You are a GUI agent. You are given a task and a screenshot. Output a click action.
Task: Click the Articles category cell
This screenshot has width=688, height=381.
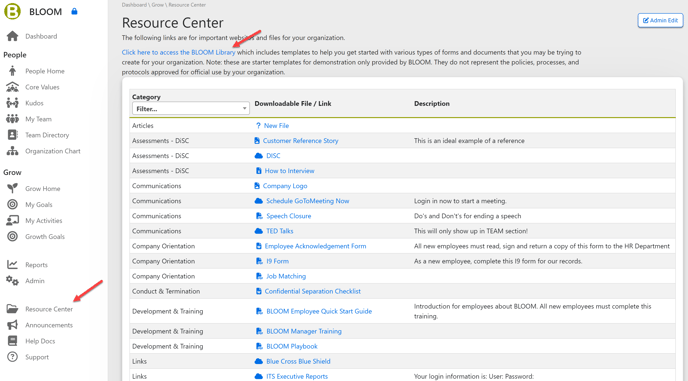pyautogui.click(x=143, y=126)
